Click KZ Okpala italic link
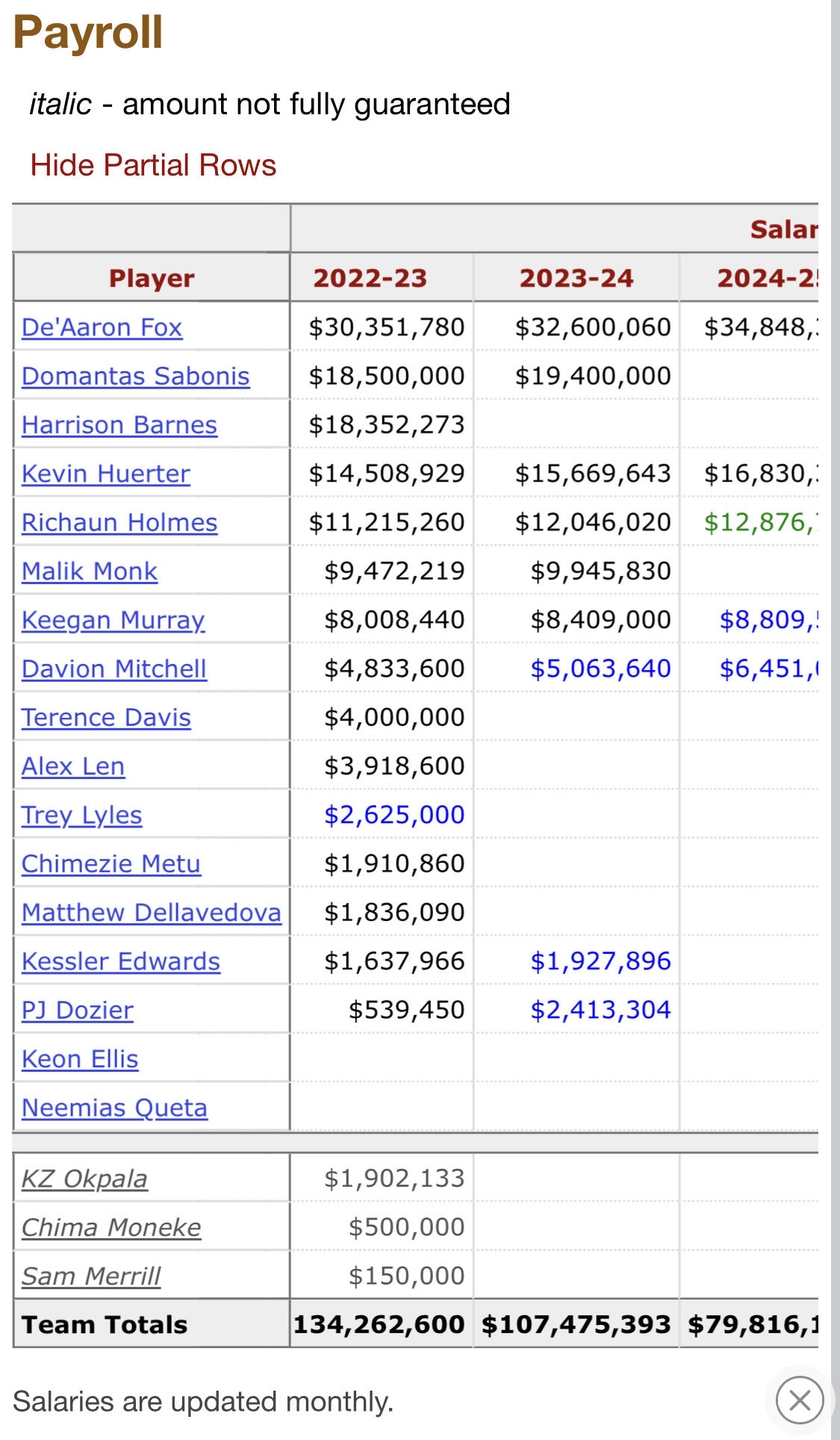Viewport: 840px width, 1440px height. point(84,1179)
